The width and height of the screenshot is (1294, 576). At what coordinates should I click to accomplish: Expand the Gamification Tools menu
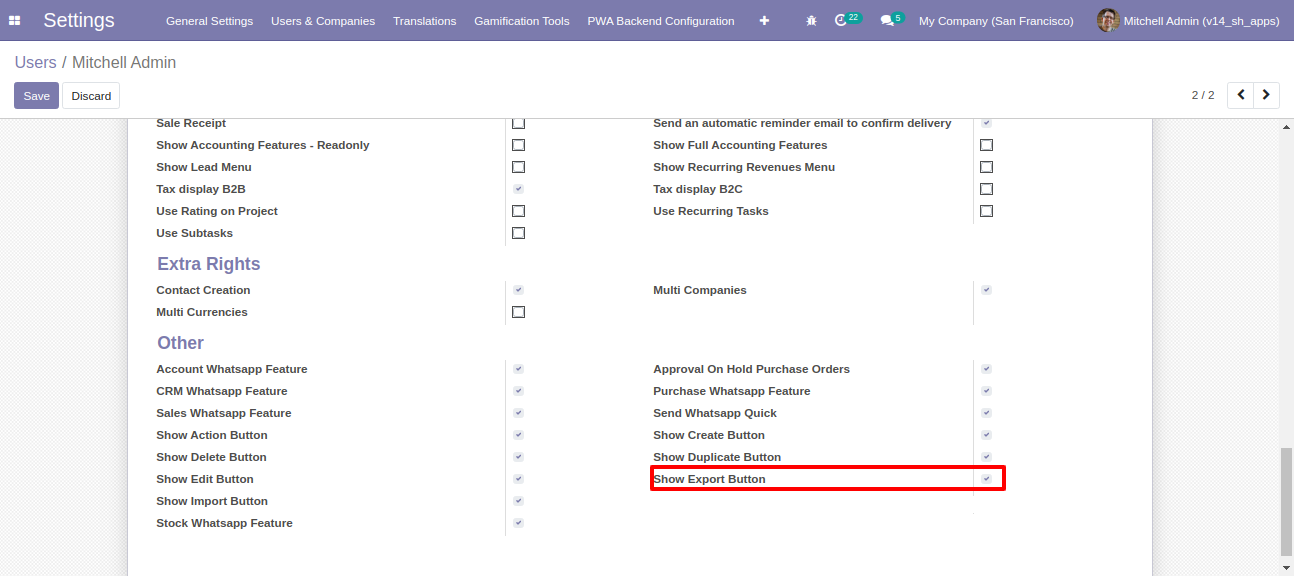(522, 21)
